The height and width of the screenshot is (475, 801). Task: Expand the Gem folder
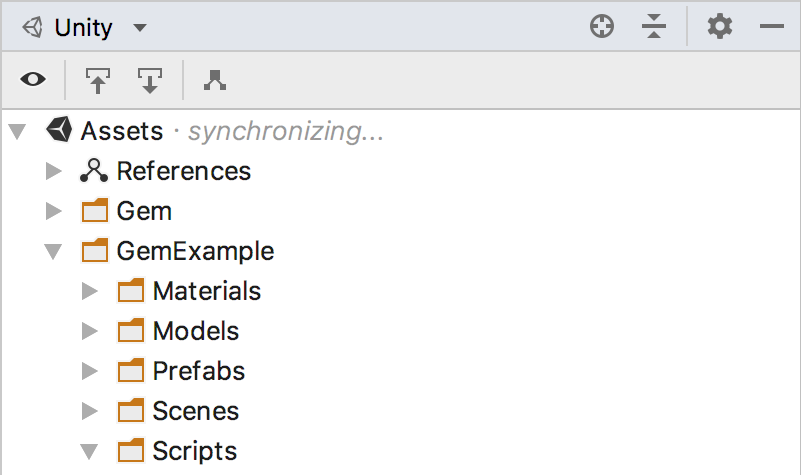pos(54,211)
